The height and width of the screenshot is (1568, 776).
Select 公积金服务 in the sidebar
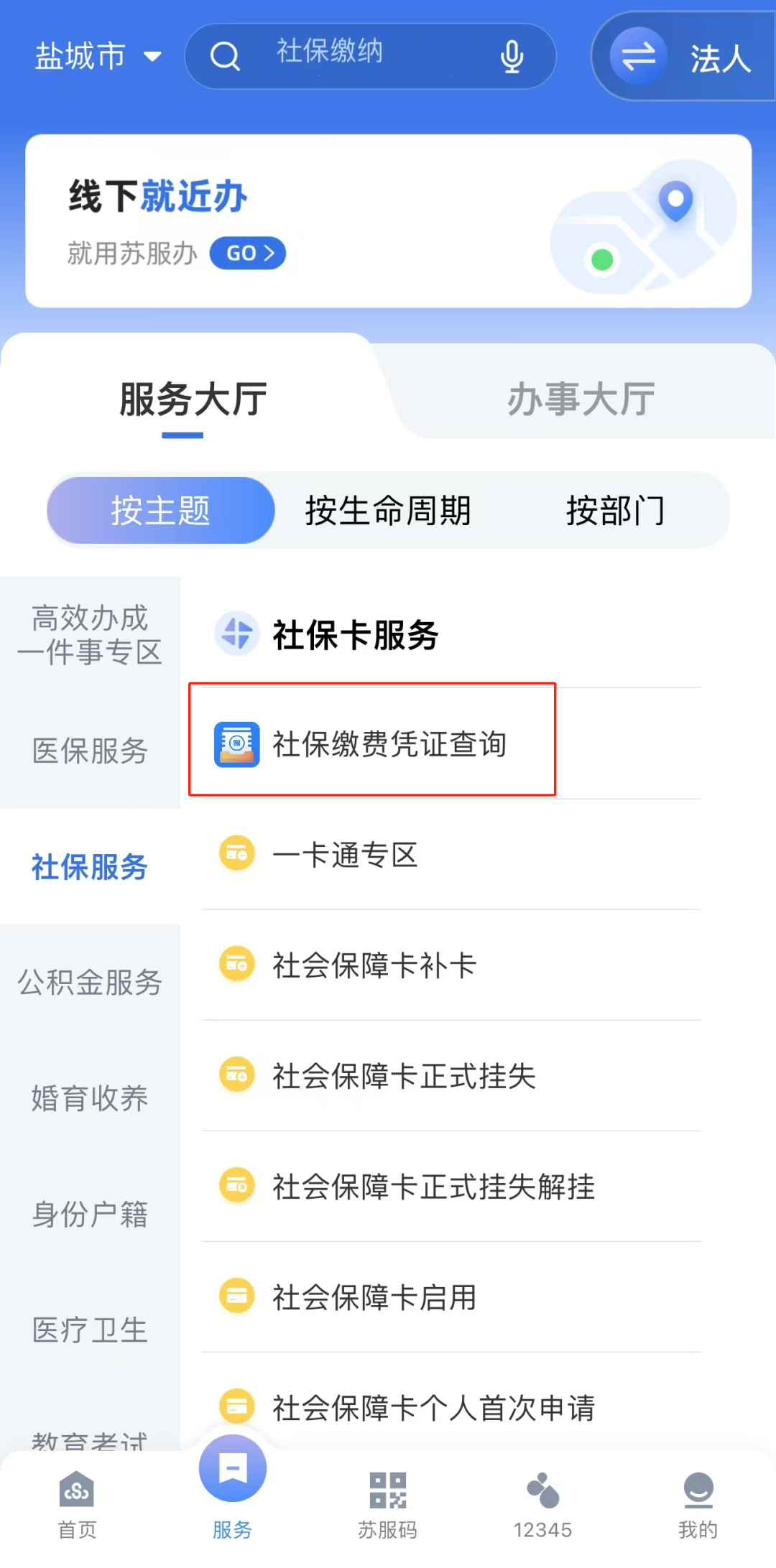(x=90, y=983)
